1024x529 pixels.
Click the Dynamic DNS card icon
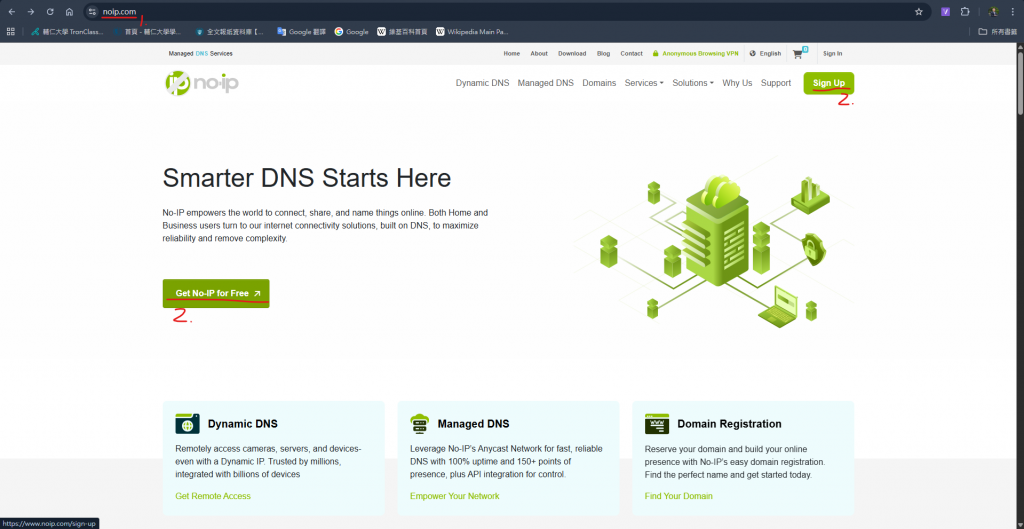[x=187, y=424]
